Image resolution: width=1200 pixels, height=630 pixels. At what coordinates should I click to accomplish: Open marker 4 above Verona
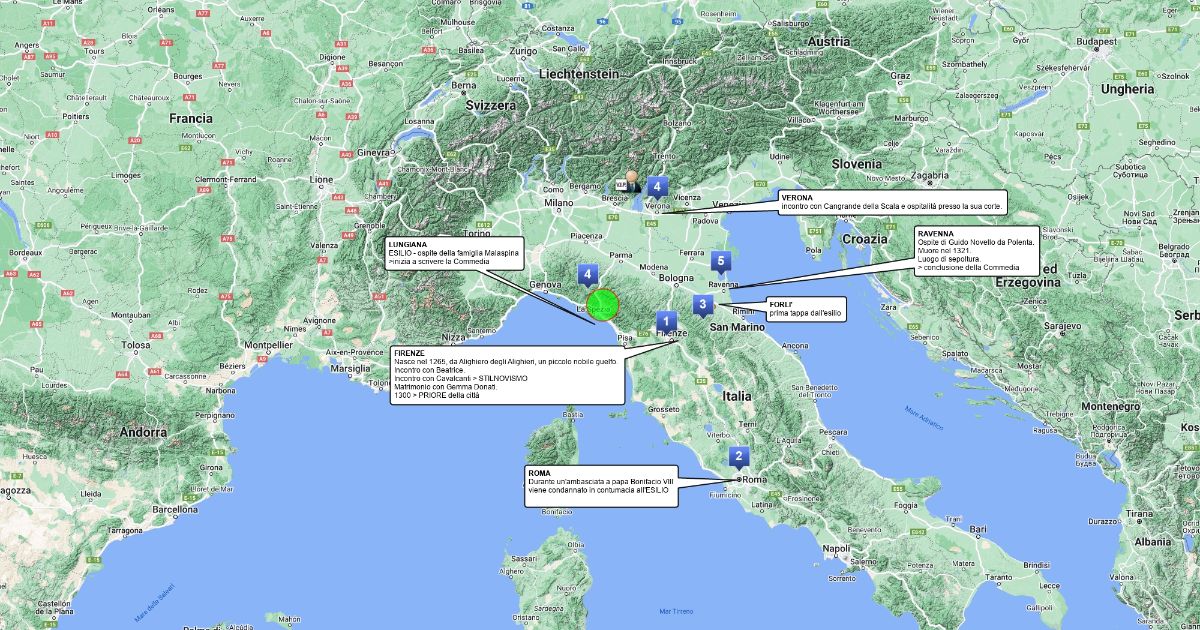[x=657, y=186]
